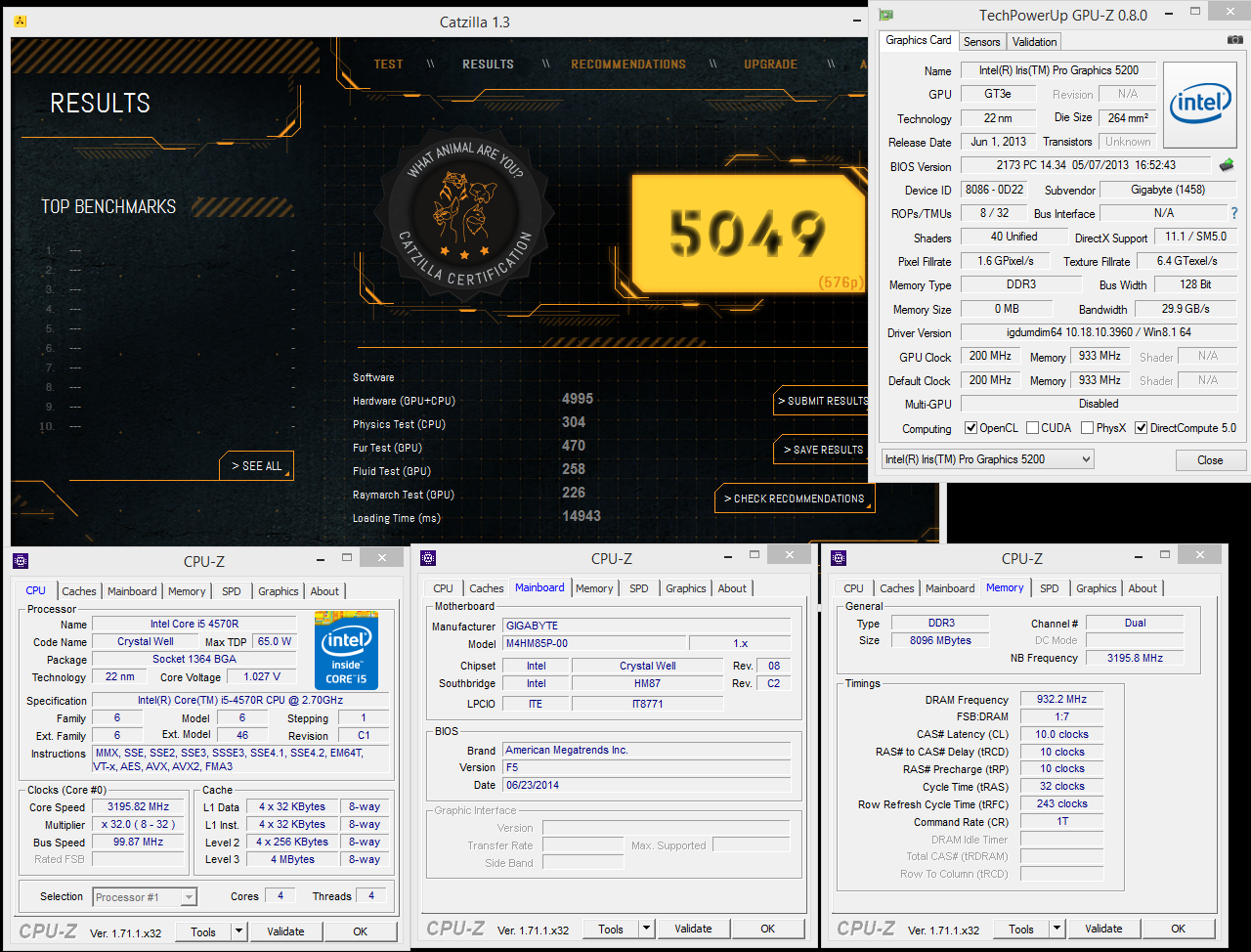Viewport: 1251px width, 952px height.
Task: Click the Mainboard Model field M4HM85P-00
Action: point(594,643)
